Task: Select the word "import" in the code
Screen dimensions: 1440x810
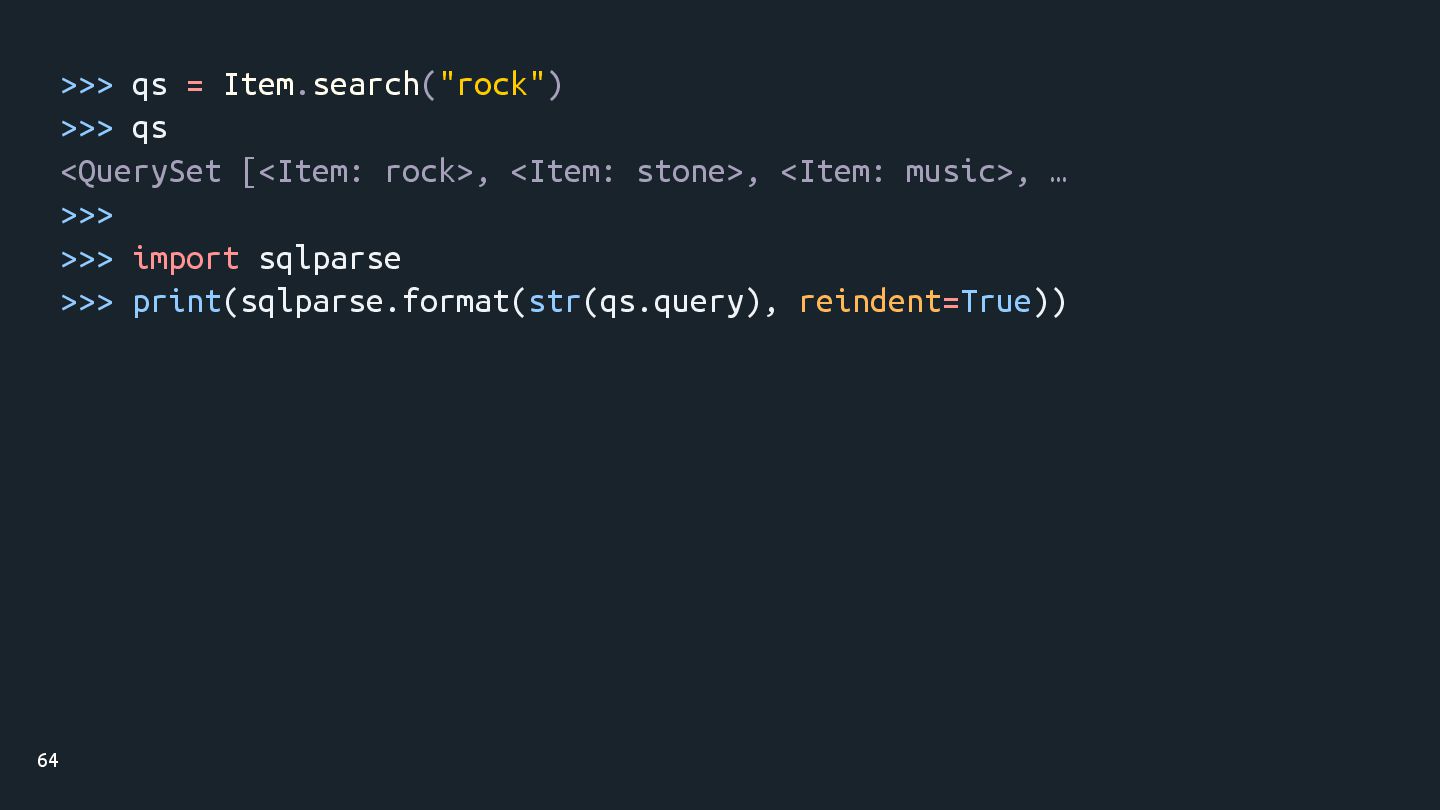Action: point(186,258)
